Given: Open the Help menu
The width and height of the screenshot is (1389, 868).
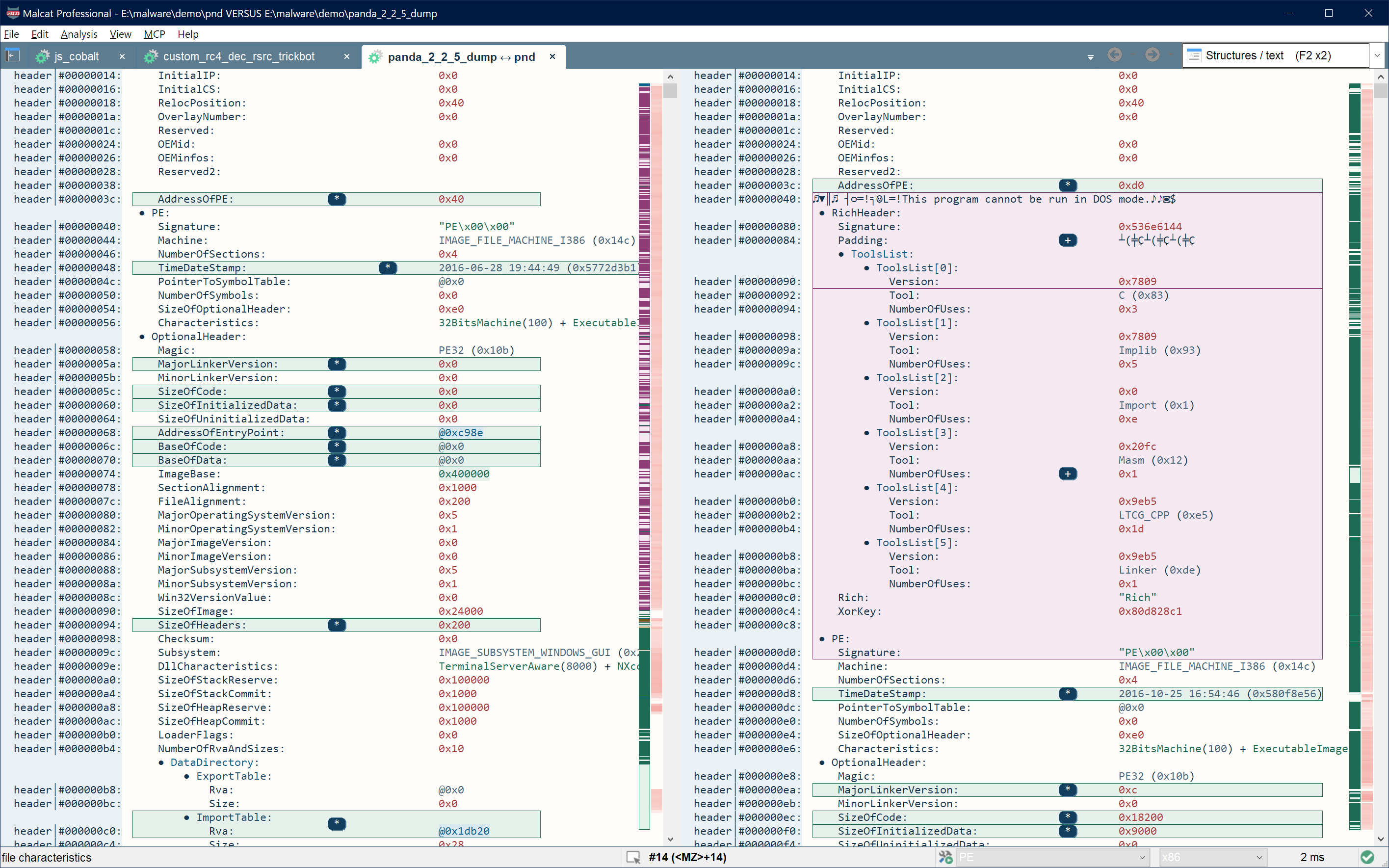Looking at the screenshot, I should click(x=188, y=34).
